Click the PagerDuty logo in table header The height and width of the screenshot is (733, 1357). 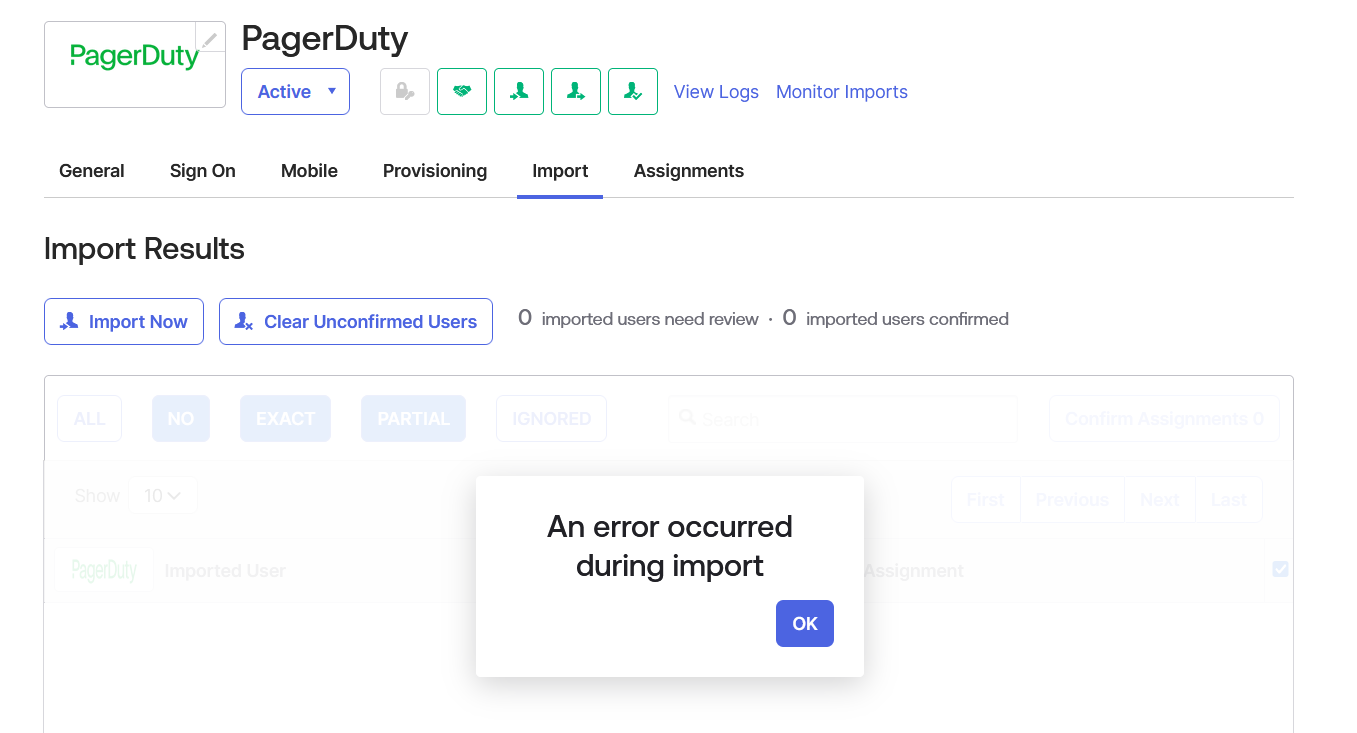(x=104, y=571)
